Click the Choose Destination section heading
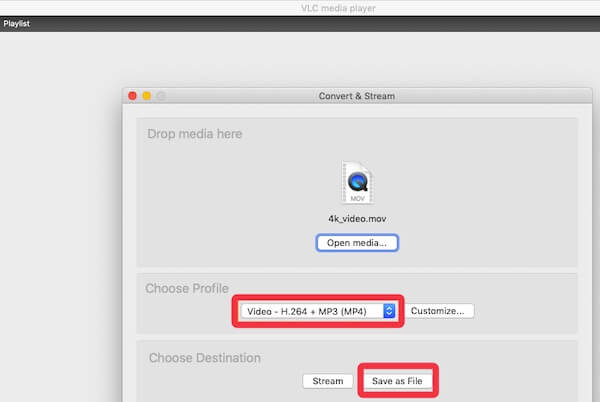Image resolution: width=600 pixels, height=402 pixels. click(x=204, y=357)
